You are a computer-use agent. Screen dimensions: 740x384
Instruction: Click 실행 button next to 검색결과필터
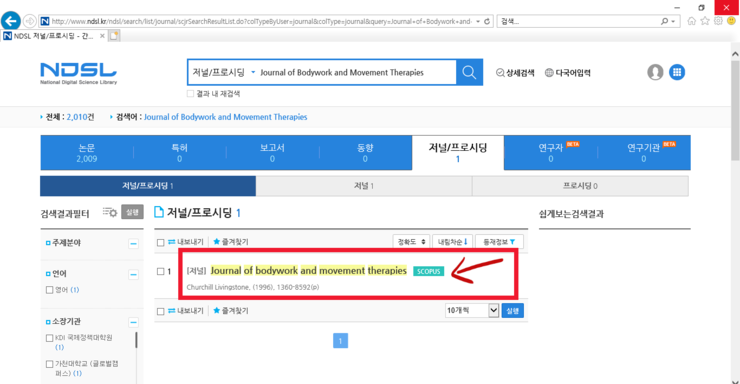coord(132,212)
